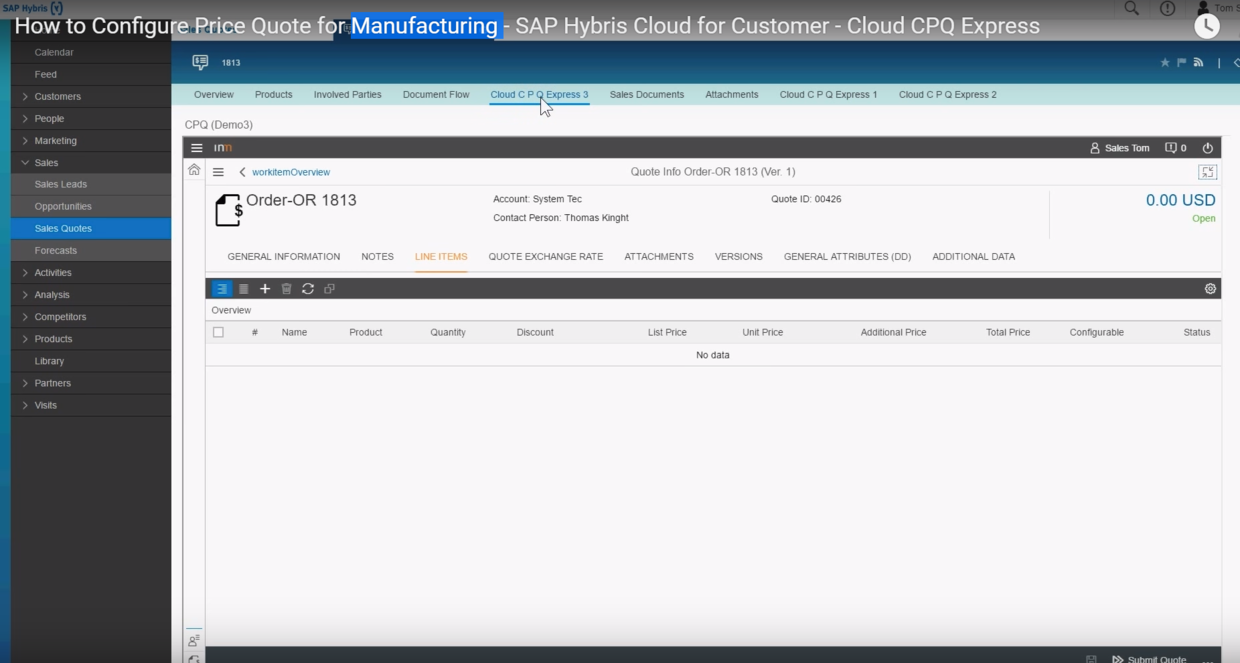Image resolution: width=1240 pixels, height=663 pixels.
Task: Expand the Marketing menu group
Action: pyautogui.click(x=25, y=141)
